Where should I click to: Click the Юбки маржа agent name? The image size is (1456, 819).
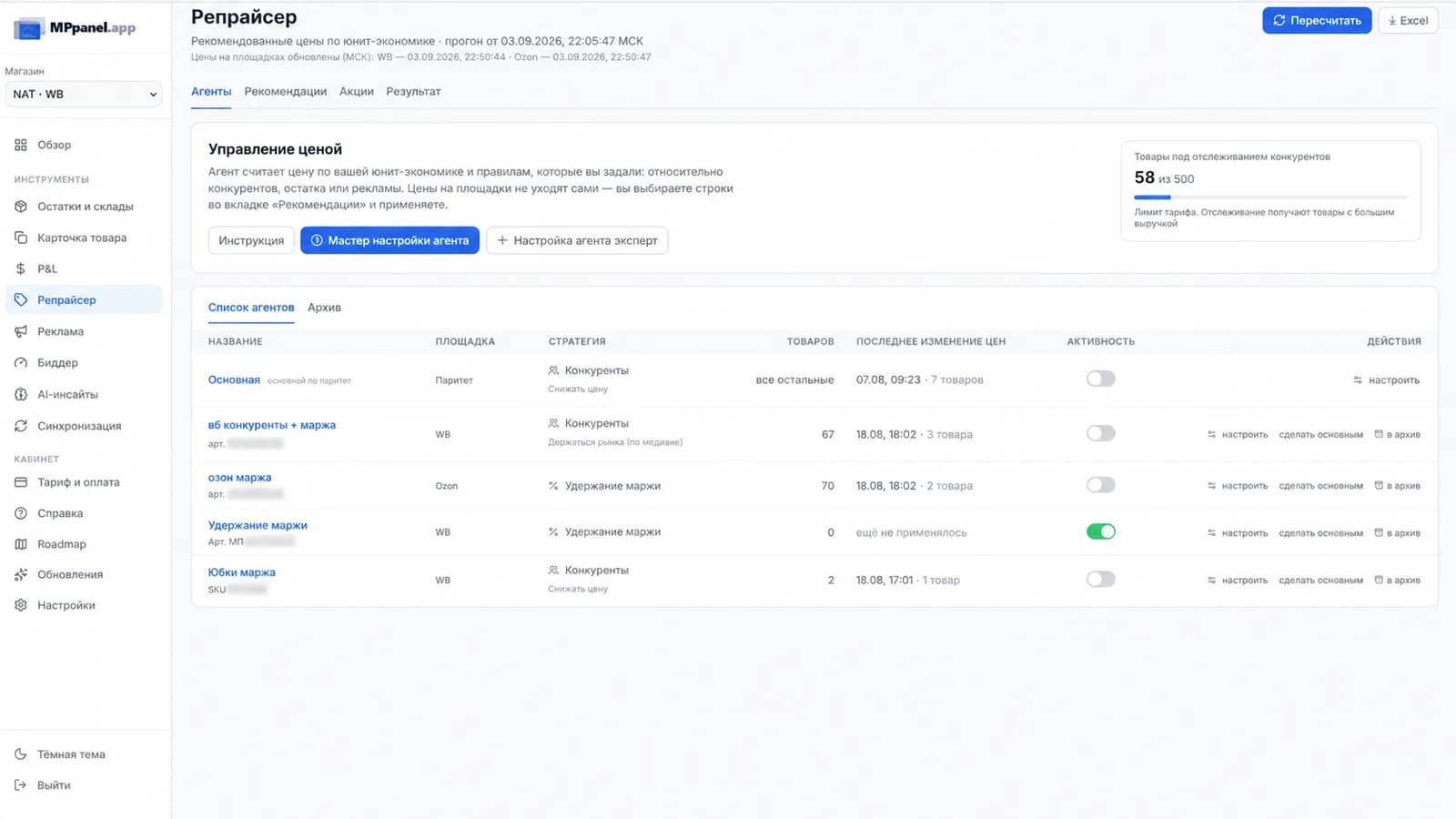[241, 572]
